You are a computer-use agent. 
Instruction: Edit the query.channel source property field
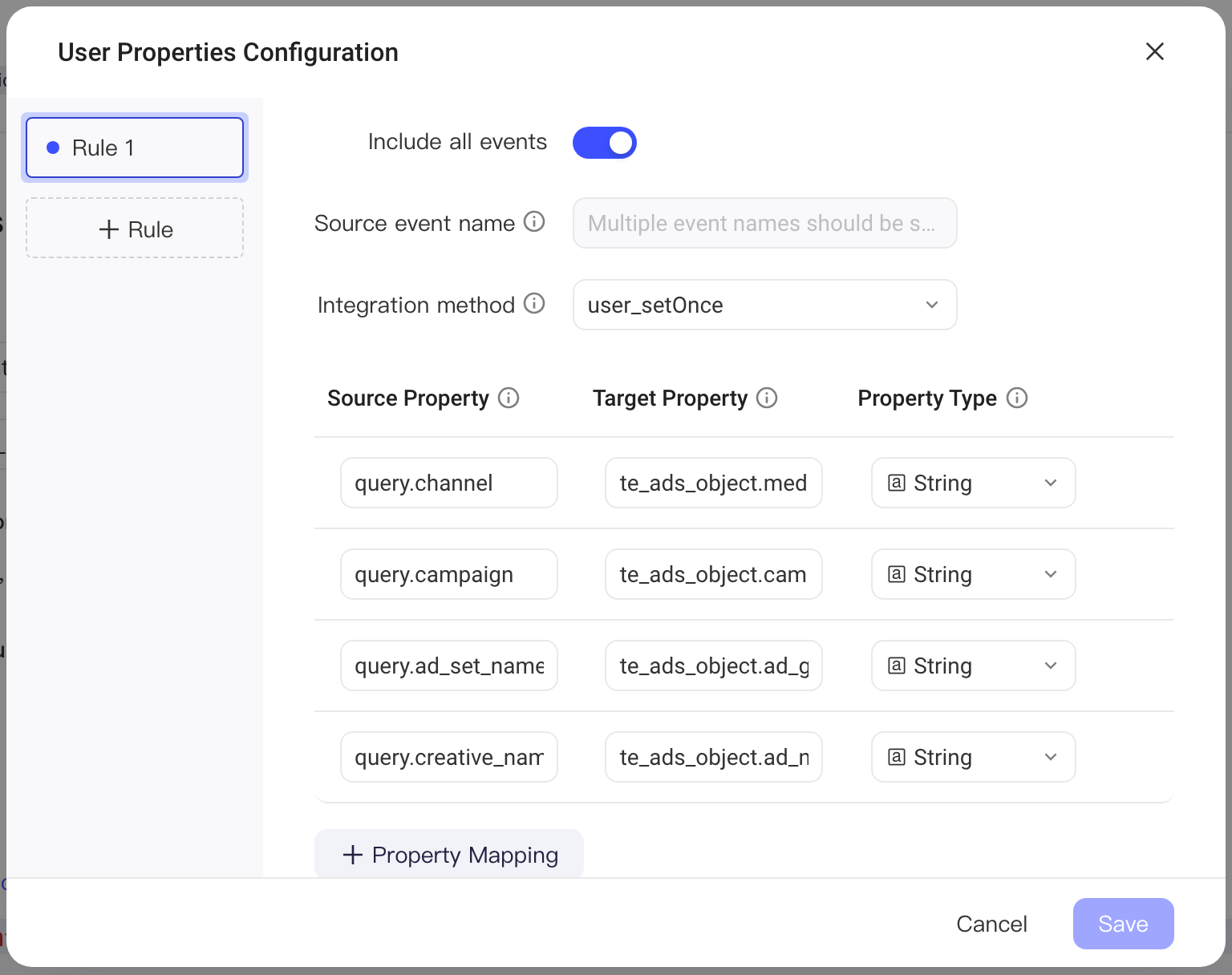[449, 483]
